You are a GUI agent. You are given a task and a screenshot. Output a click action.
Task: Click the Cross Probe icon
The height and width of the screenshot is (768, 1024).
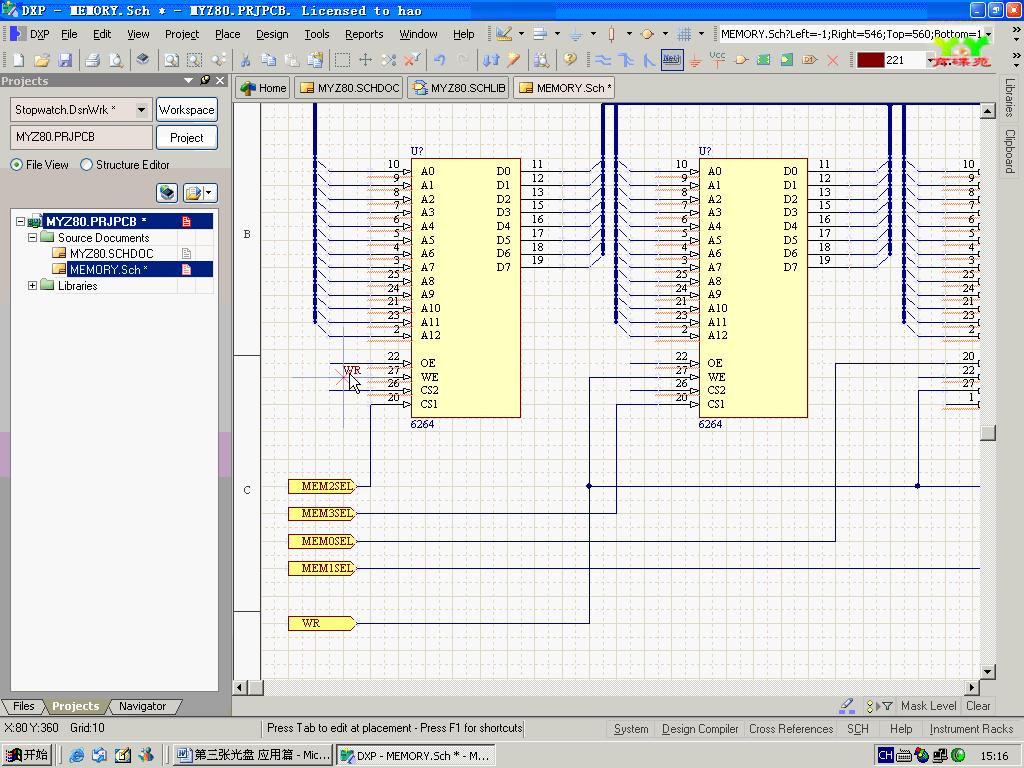click(514, 60)
